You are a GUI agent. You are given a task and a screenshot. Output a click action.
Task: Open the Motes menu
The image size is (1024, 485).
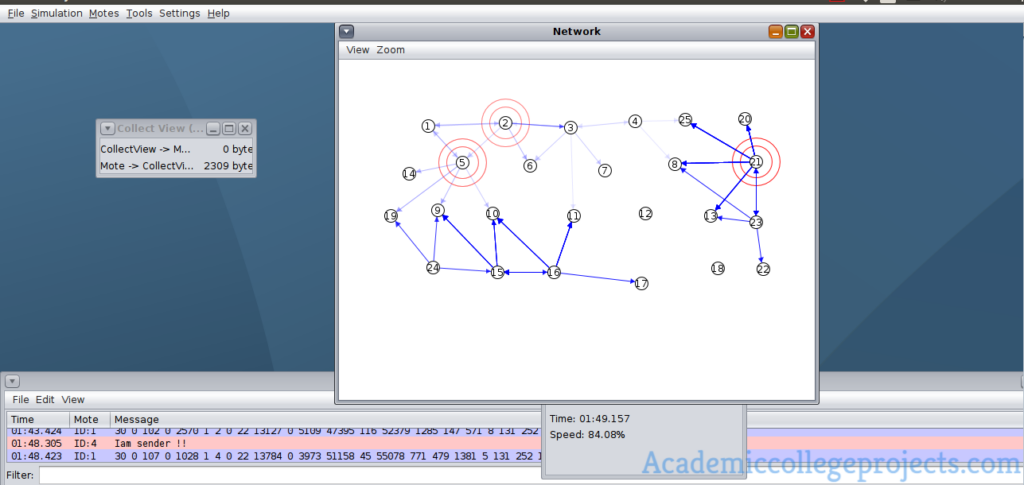pyautogui.click(x=104, y=13)
